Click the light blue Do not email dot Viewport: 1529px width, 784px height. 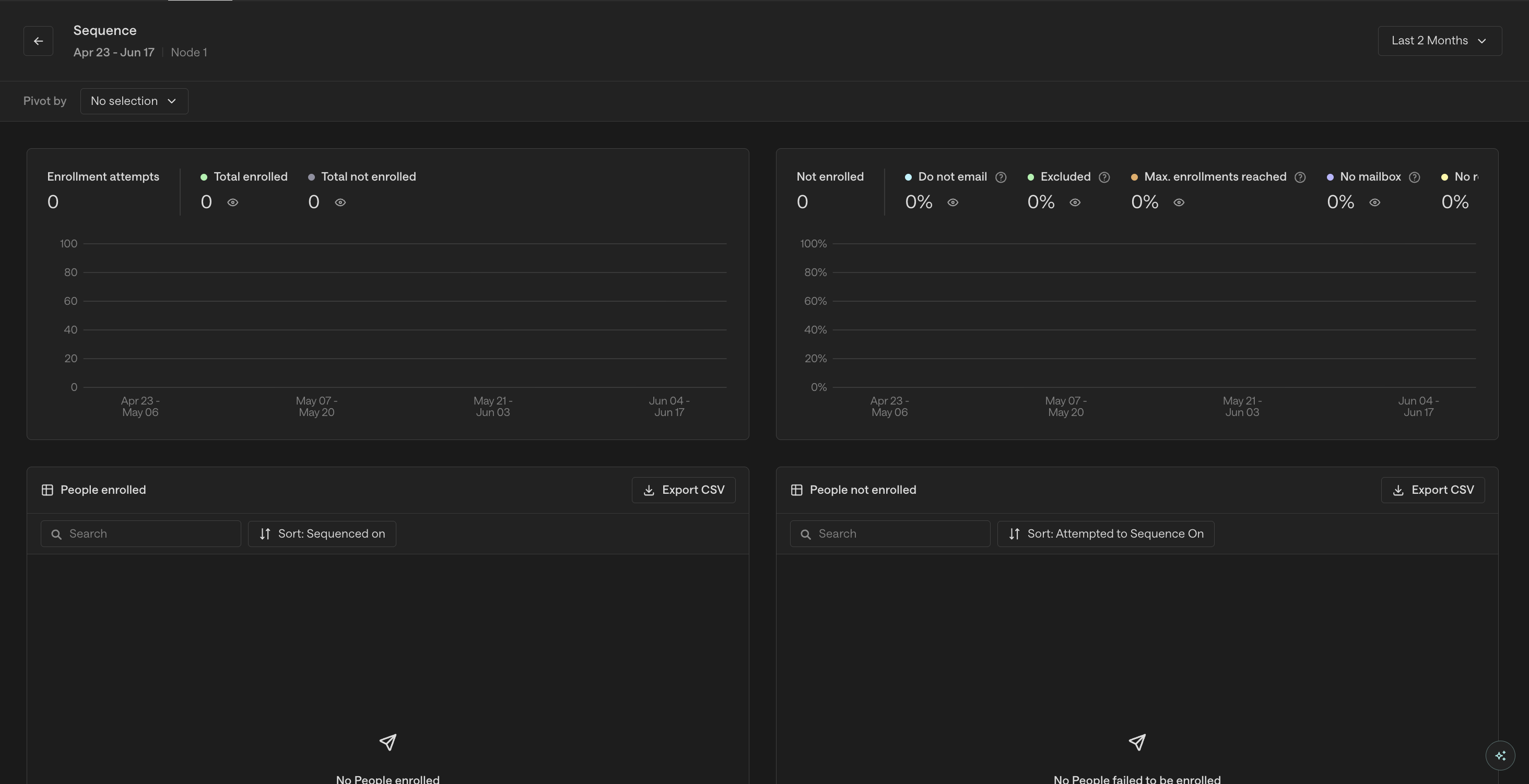point(908,177)
